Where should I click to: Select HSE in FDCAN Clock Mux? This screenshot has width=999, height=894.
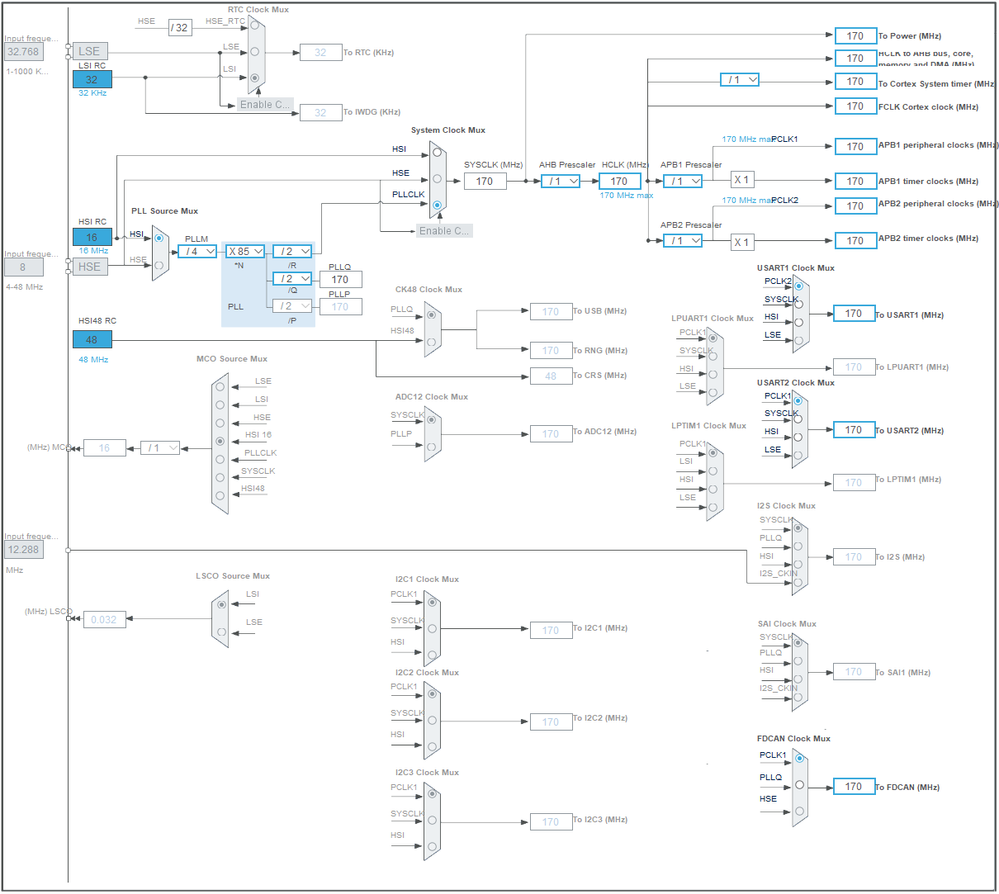[x=800, y=811]
